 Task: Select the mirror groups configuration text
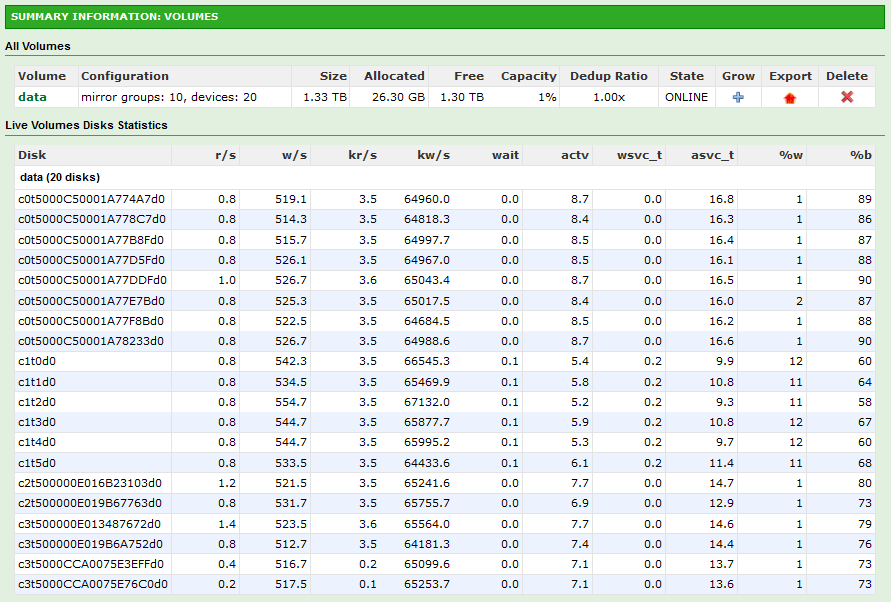[169, 97]
